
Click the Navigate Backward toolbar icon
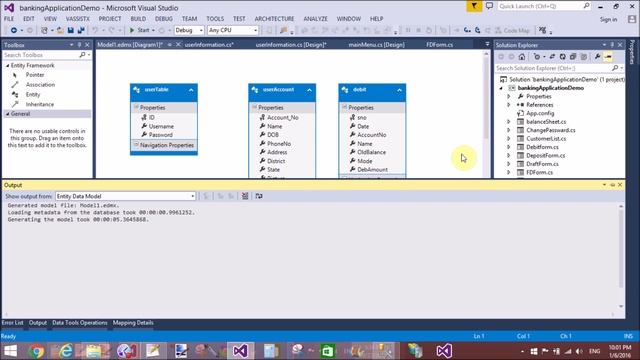14,30
